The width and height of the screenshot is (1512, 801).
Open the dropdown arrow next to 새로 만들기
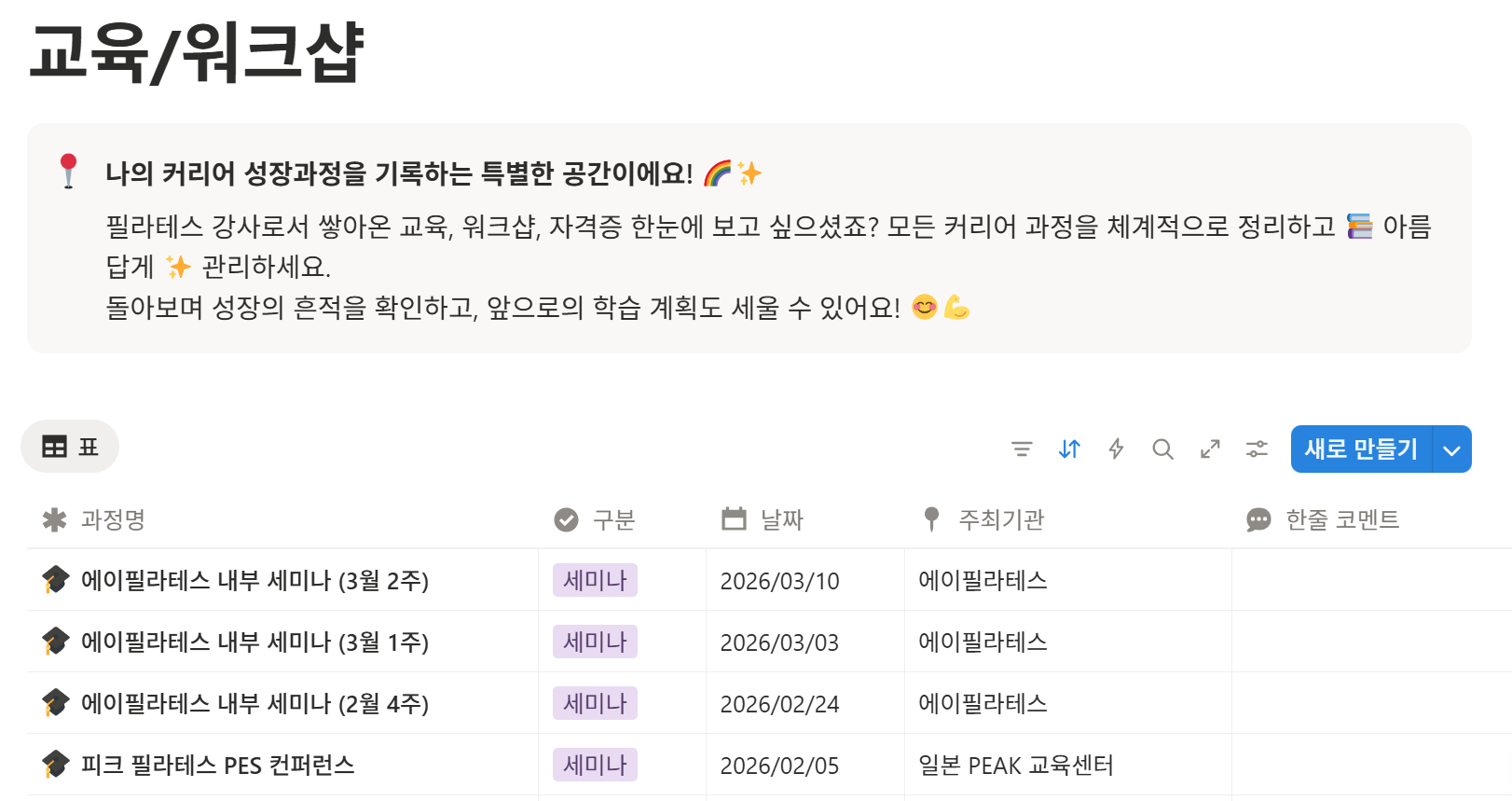[1450, 449]
